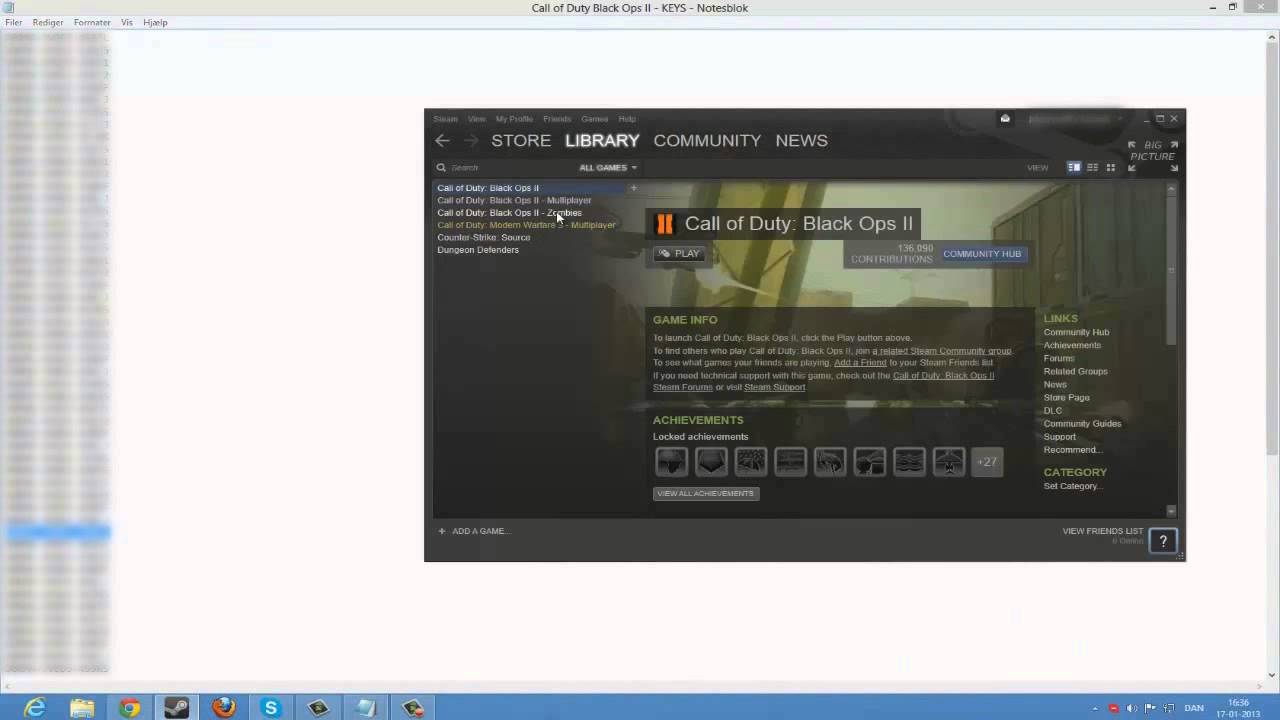Open the COMMUNITY HUB button
This screenshot has width=1280, height=720.
pyautogui.click(x=982, y=254)
